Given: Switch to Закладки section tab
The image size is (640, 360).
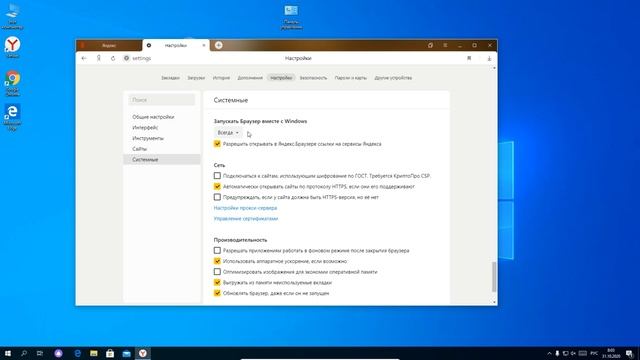Looking at the screenshot, I should pyautogui.click(x=170, y=78).
